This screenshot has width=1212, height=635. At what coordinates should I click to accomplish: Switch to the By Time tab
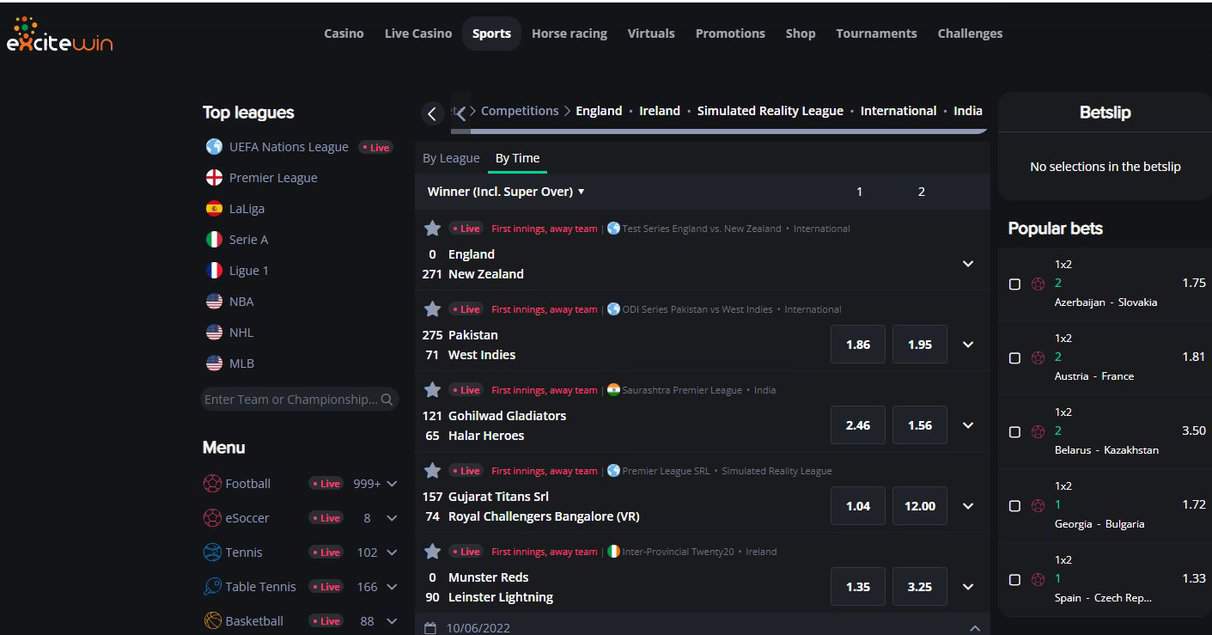click(x=518, y=158)
